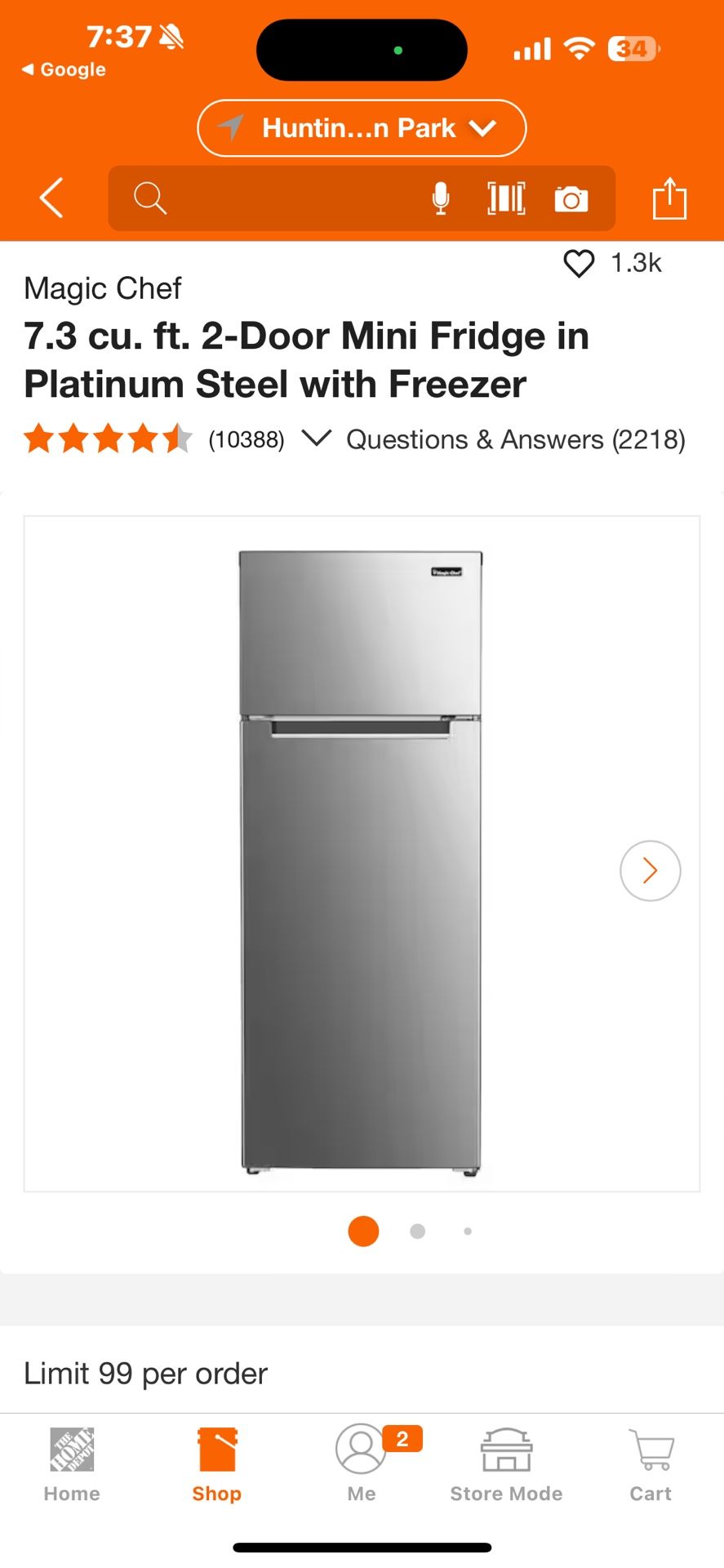The image size is (724, 1568).
Task: Tap the back arrow in header
Action: click(51, 198)
